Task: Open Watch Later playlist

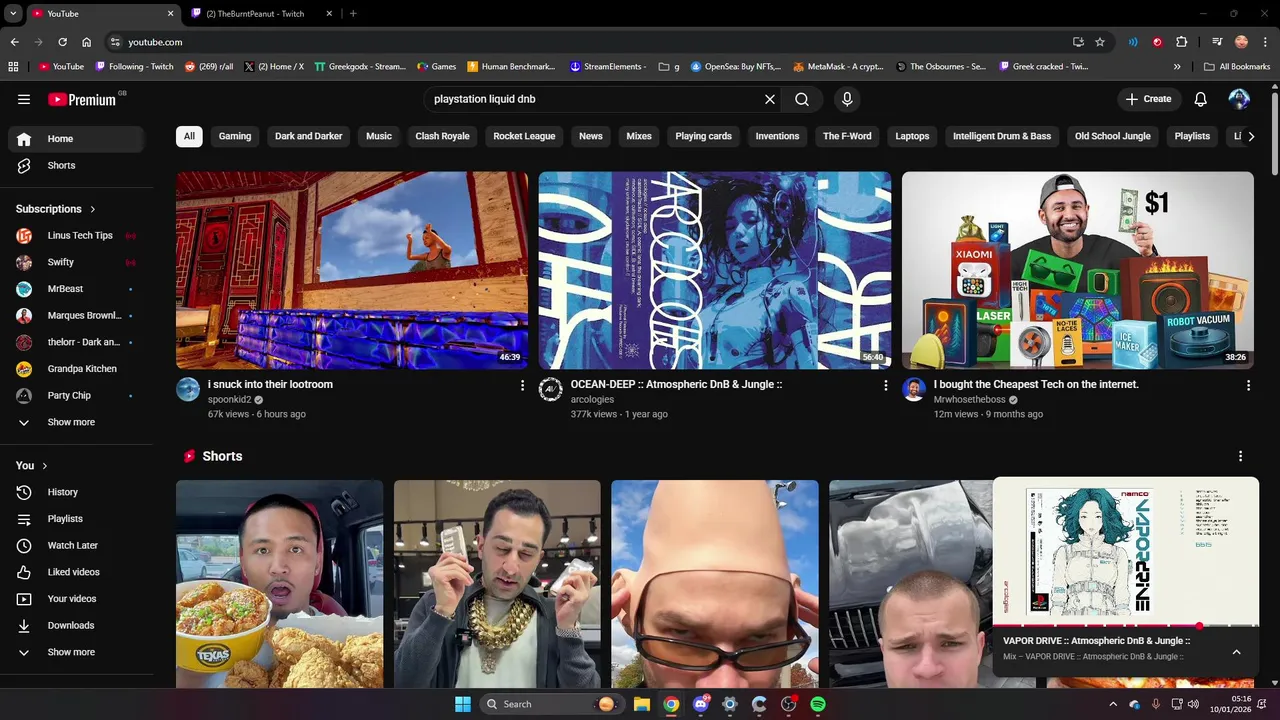Action: pyautogui.click(x=76, y=545)
